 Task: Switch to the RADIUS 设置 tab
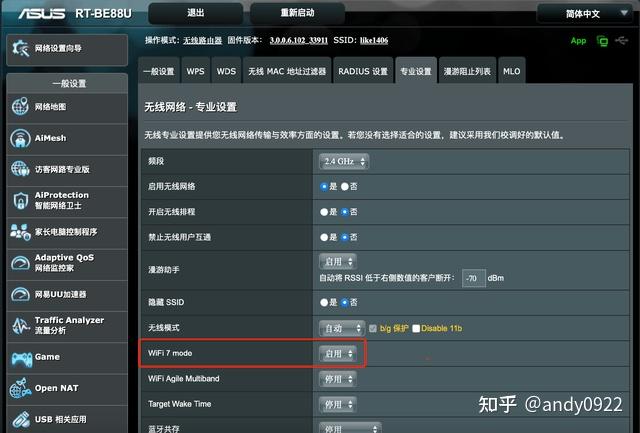click(x=363, y=71)
